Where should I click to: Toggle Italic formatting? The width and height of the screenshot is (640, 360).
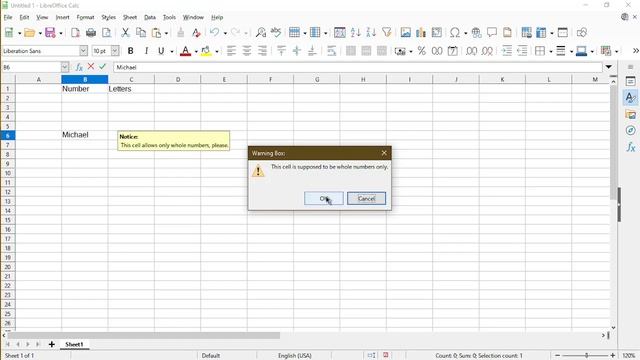(146, 51)
